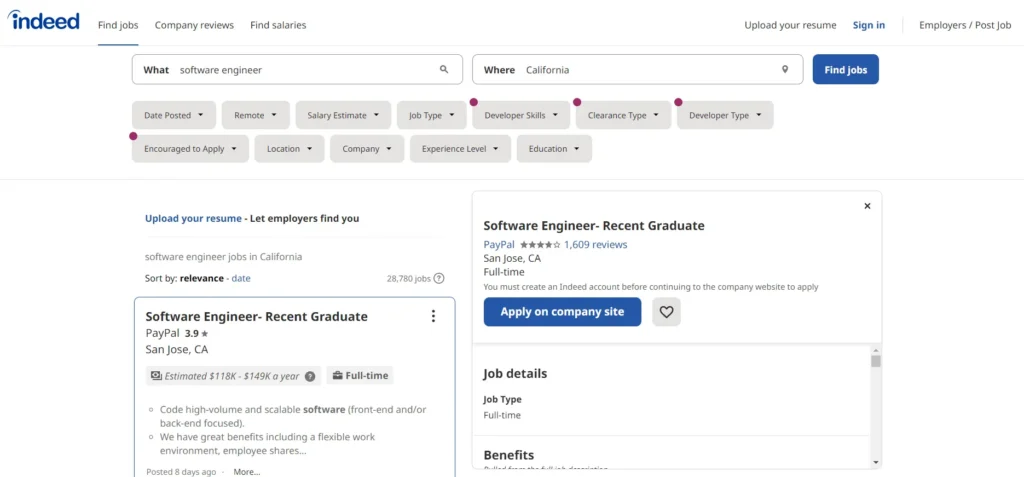Click the help icon next to 28,780 jobs
1024x477 pixels.
(x=439, y=278)
